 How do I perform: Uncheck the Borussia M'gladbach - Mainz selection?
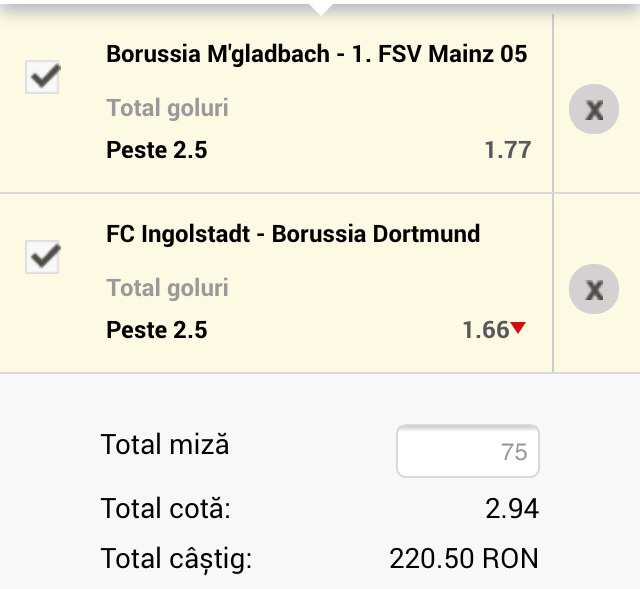(x=42, y=78)
